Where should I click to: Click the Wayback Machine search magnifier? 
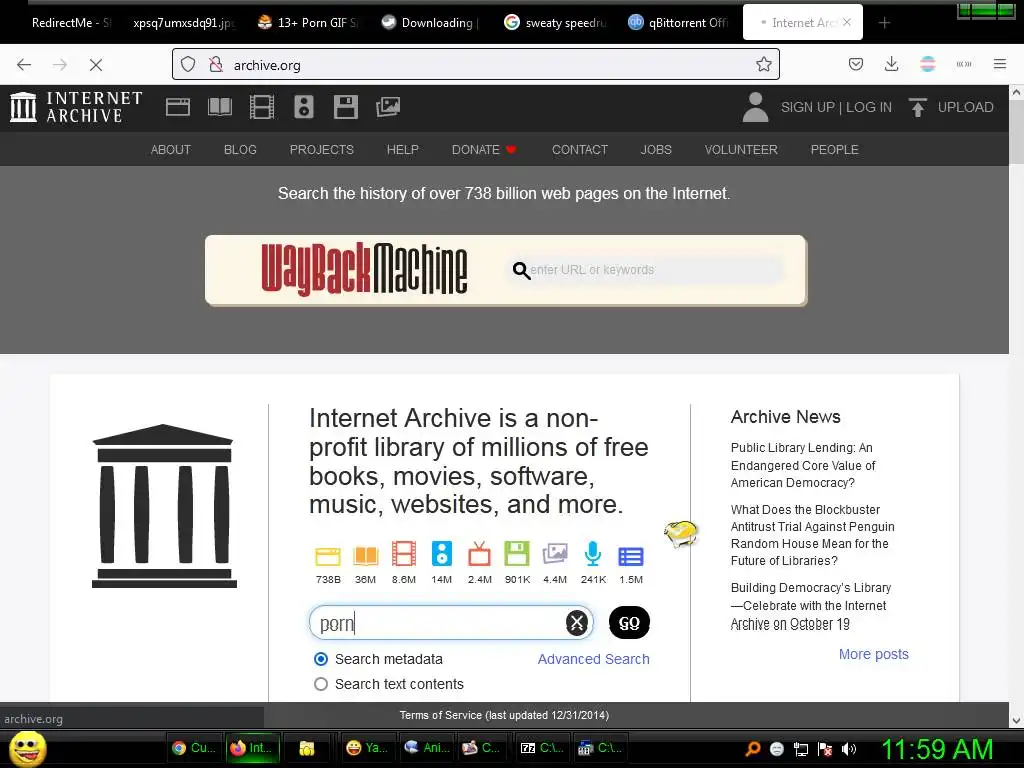point(520,270)
